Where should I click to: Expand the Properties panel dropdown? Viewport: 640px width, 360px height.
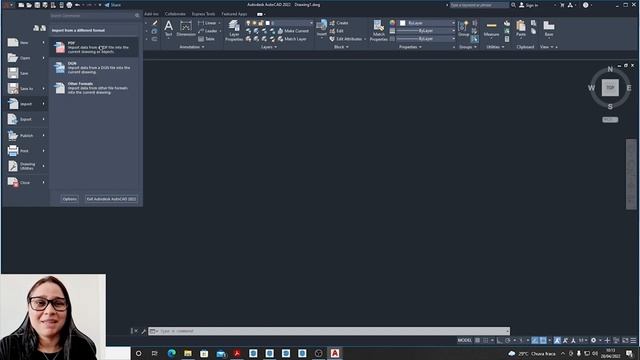(410, 47)
